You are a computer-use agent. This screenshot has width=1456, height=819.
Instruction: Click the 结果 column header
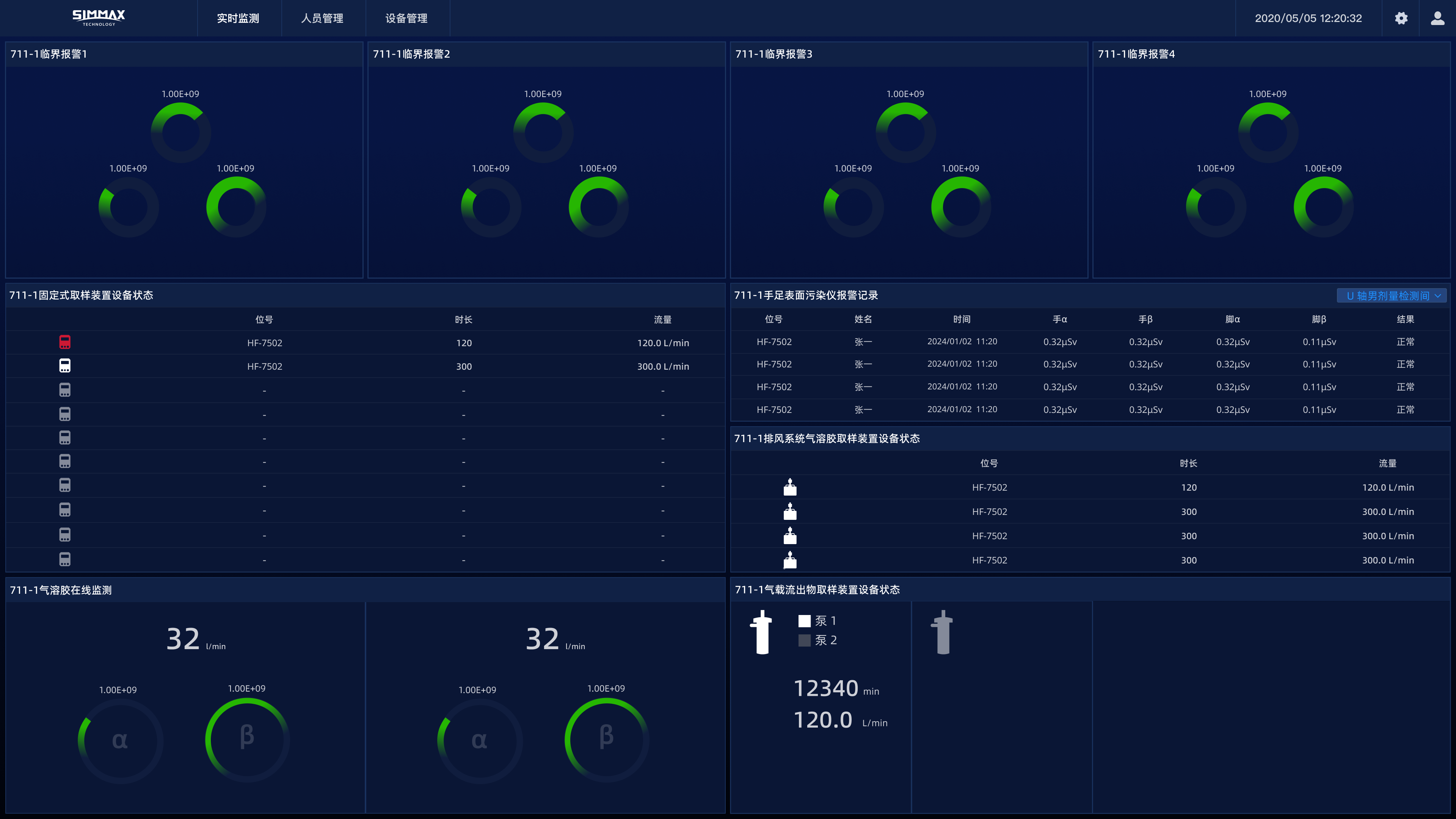(x=1405, y=319)
